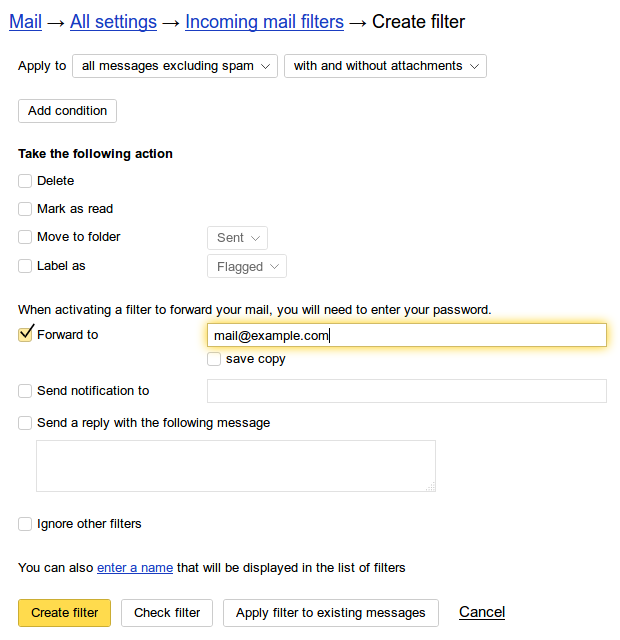
Task: Tick the Delete checkbox
Action: tap(25, 181)
